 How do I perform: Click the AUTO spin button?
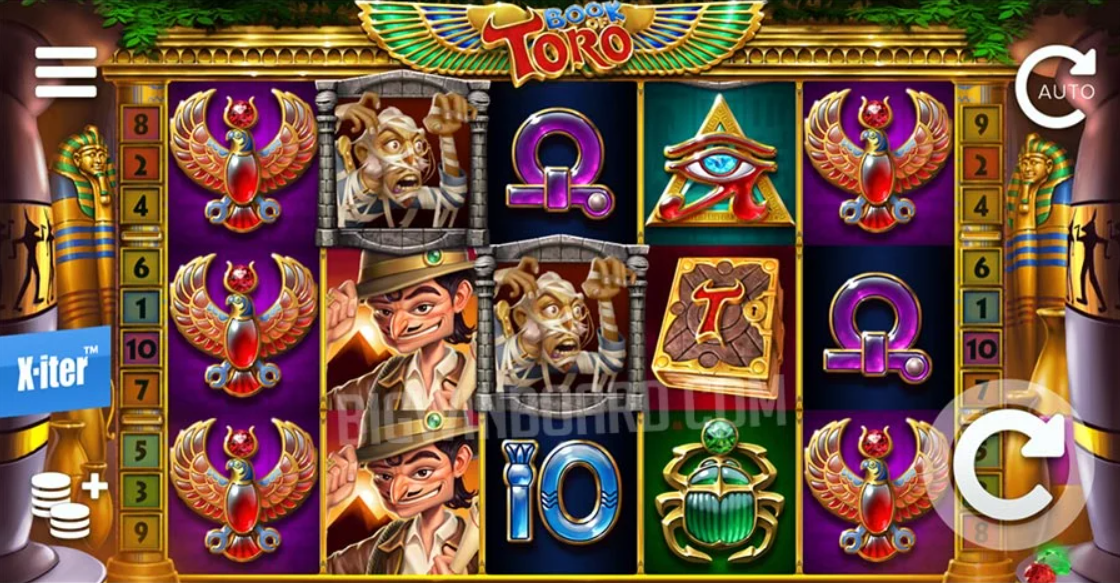[x=1056, y=87]
